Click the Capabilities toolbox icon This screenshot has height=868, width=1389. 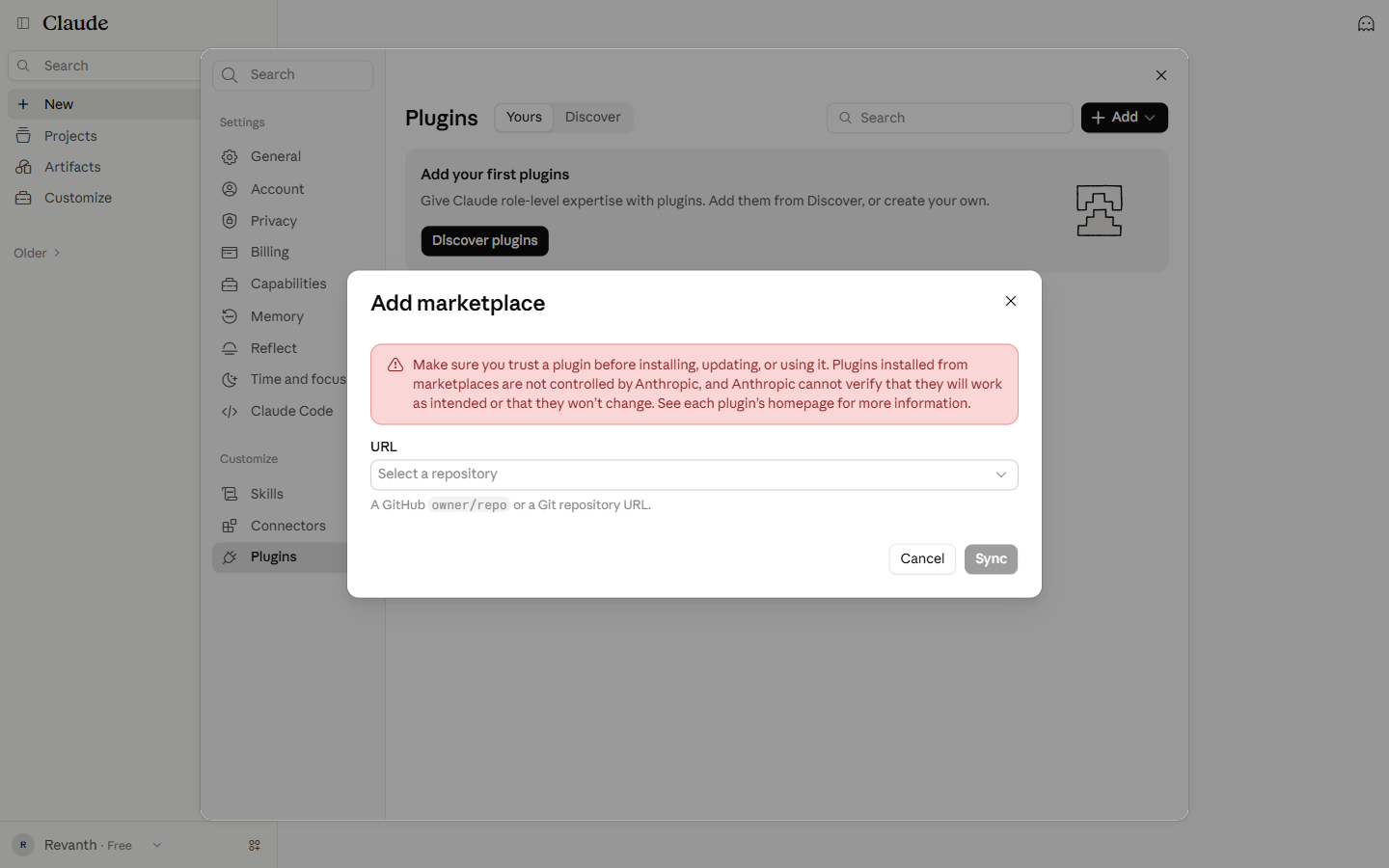click(x=230, y=284)
